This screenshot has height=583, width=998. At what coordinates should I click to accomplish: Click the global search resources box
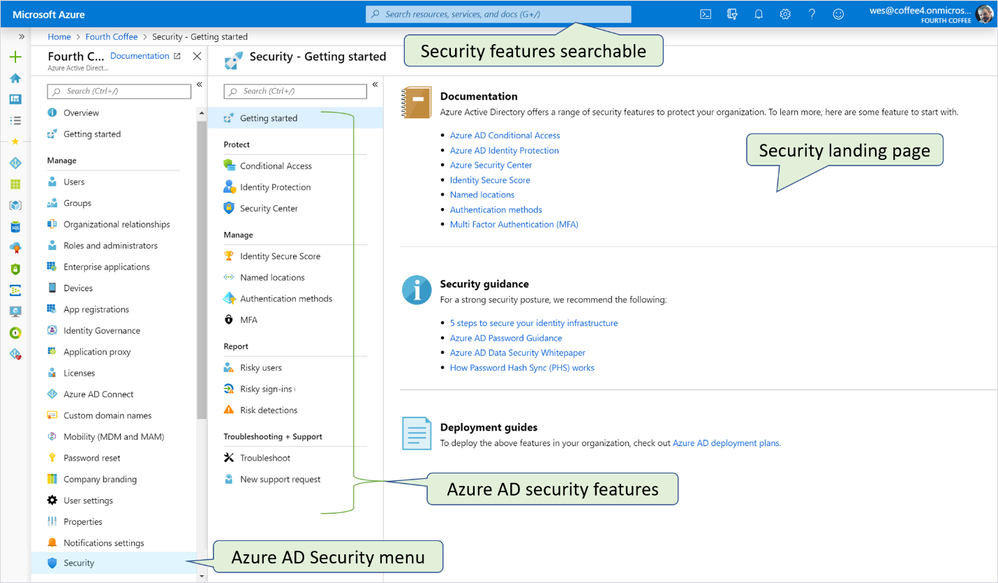[498, 14]
